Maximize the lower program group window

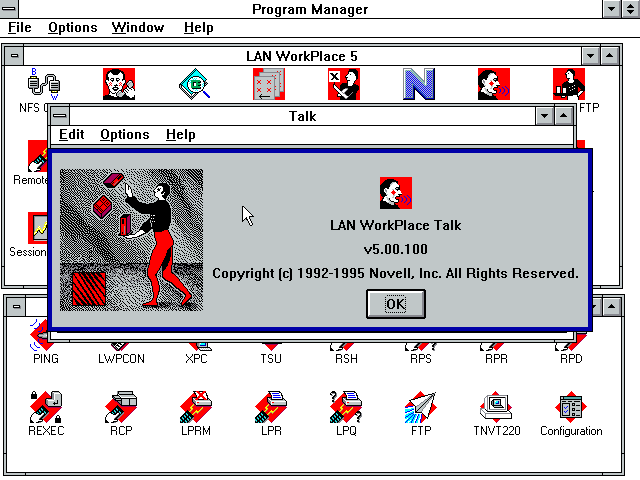(x=611, y=306)
